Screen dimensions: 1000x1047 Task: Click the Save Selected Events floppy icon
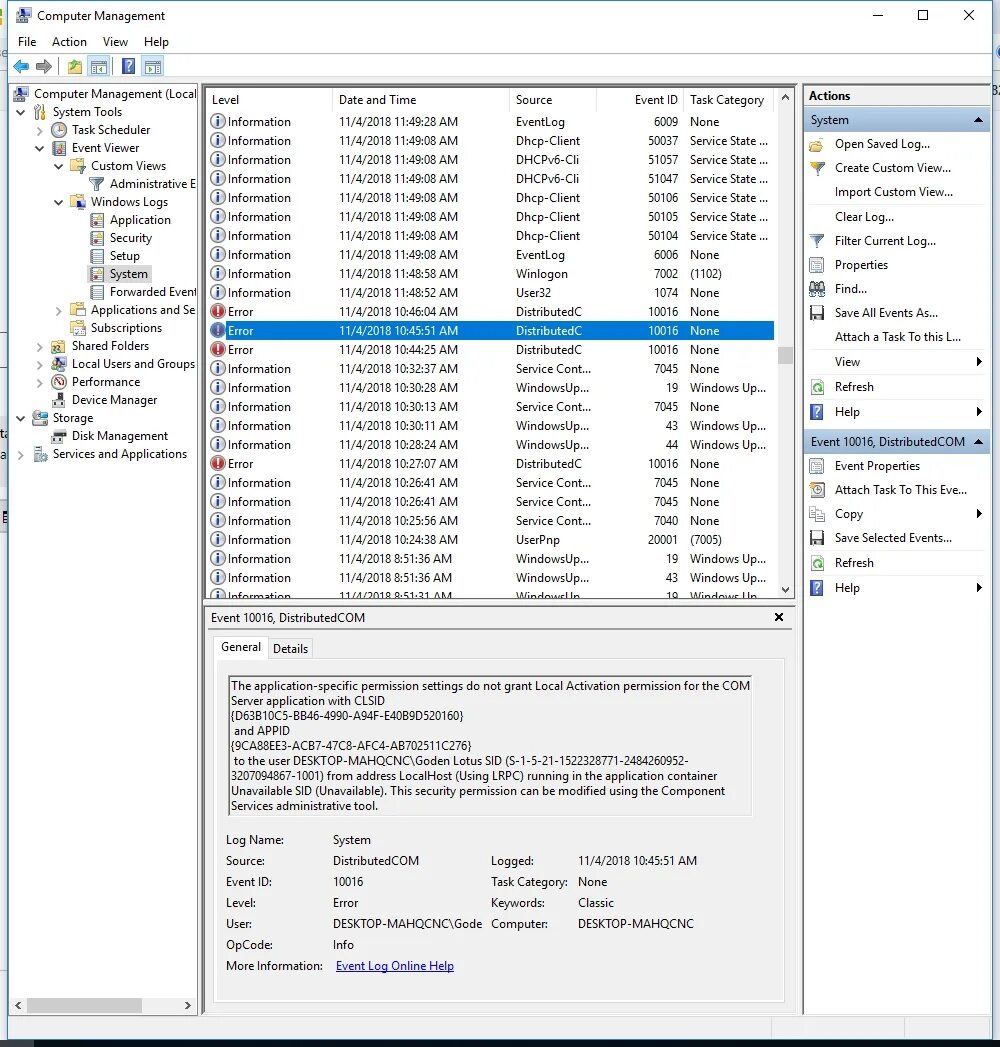coord(816,538)
